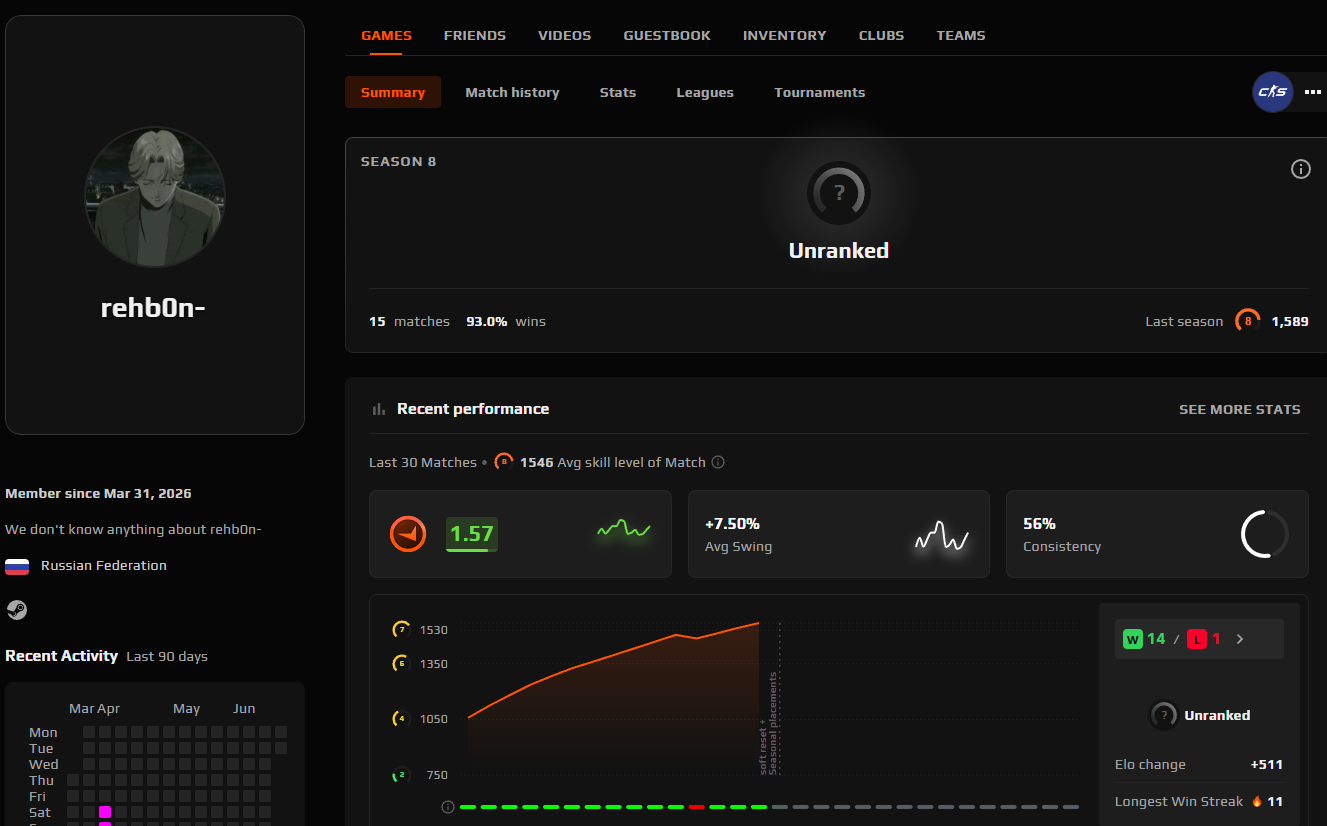Click Unranked badge in the side stats panel
Screen dimensions: 1327x826
(1163, 715)
